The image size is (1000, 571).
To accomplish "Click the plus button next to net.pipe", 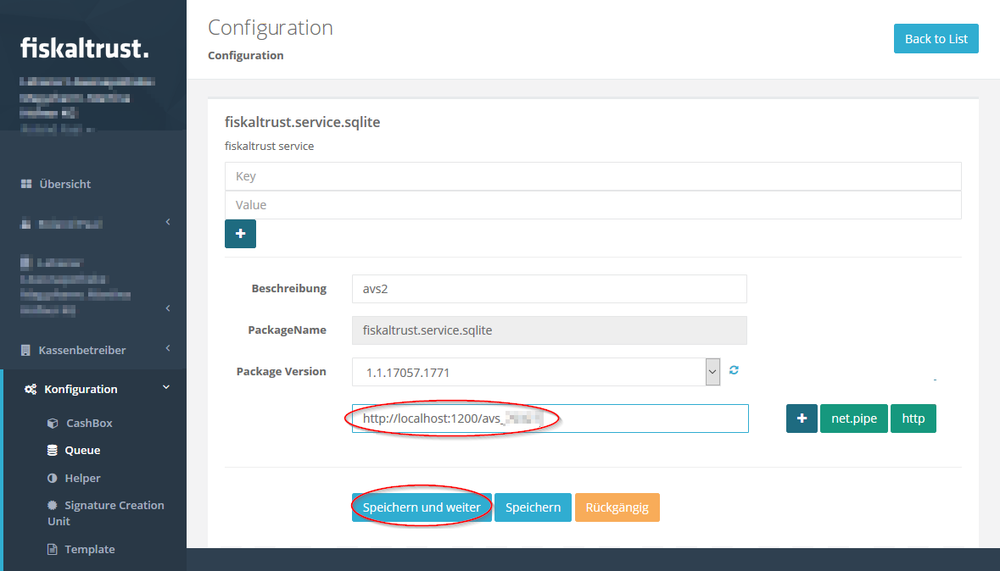I will [801, 419].
